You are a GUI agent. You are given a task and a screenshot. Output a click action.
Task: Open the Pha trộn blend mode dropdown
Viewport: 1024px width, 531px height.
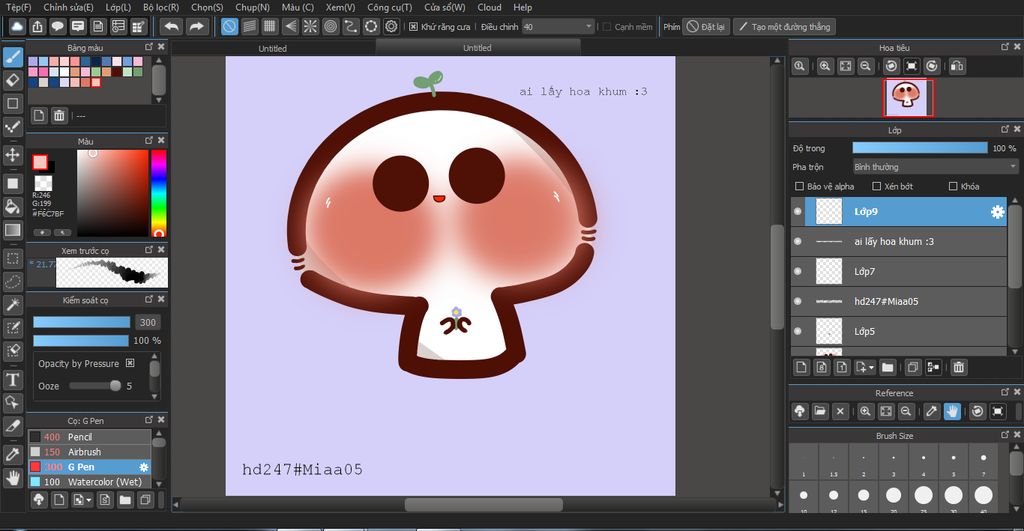click(x=935, y=167)
